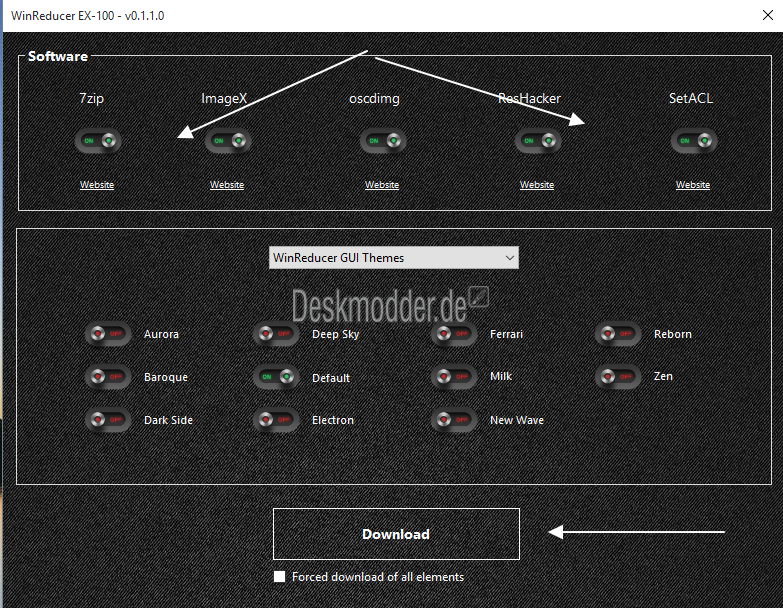
Task: Enable the Milk theme toggle
Action: tap(454, 376)
